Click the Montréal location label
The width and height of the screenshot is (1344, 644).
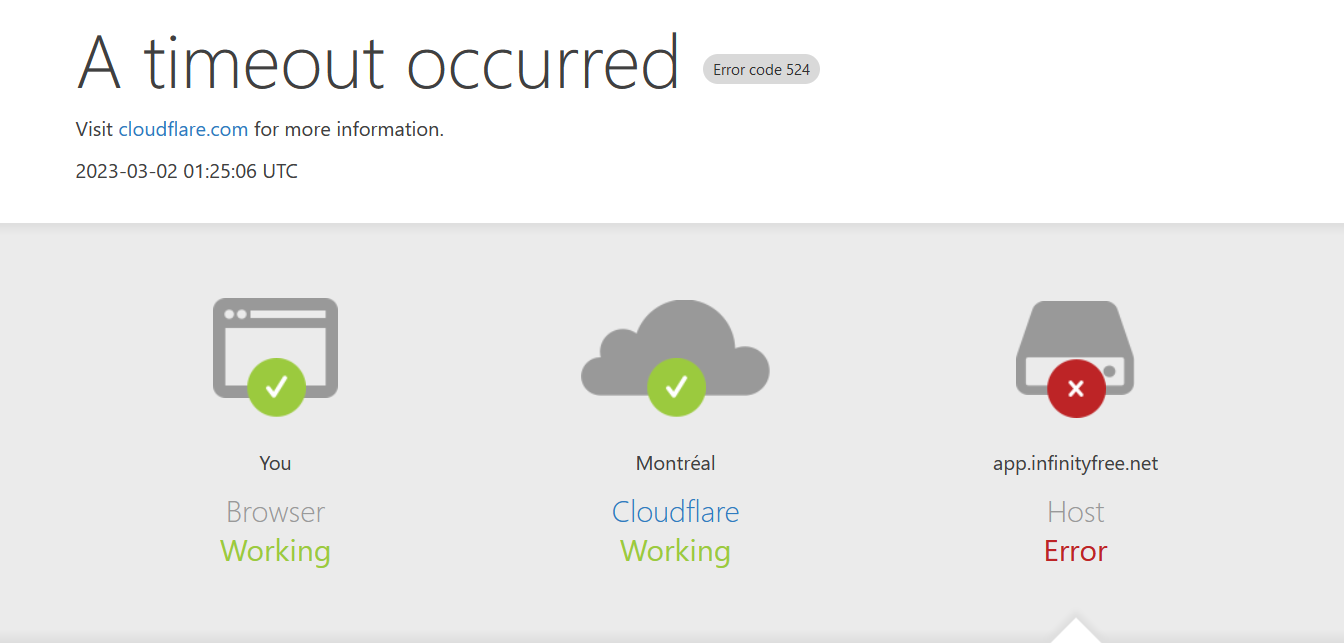click(x=675, y=463)
